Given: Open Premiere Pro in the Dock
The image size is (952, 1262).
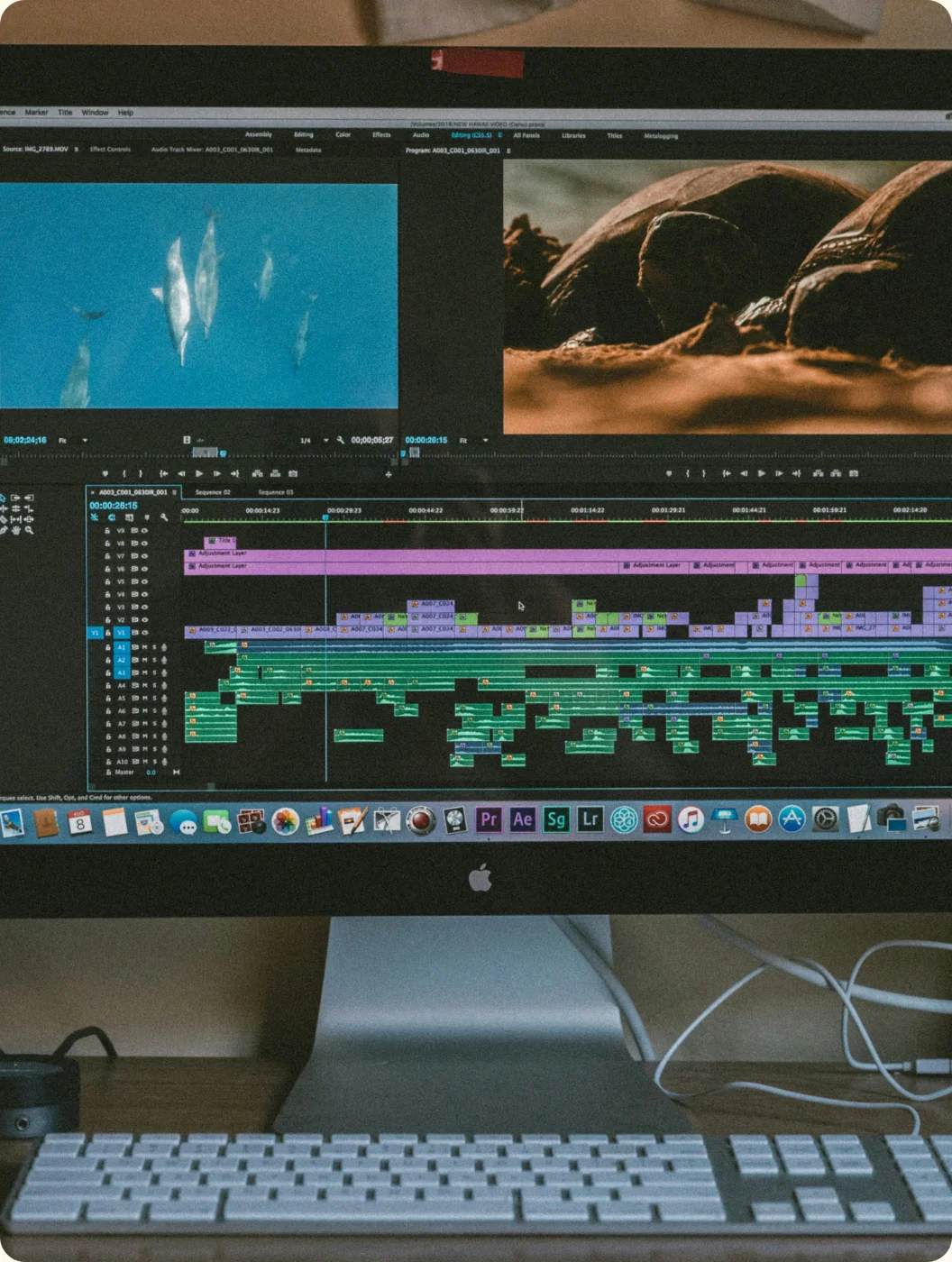Looking at the screenshot, I should coord(488,819).
